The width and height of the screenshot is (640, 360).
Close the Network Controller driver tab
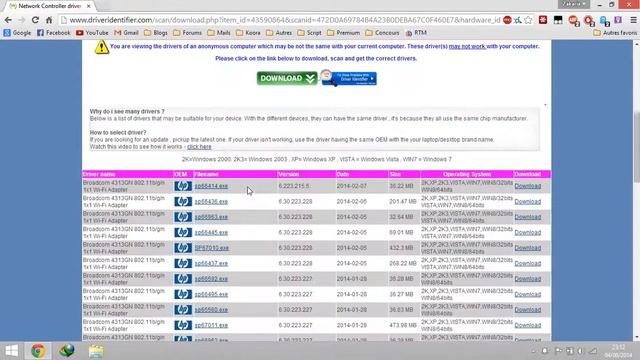pyautogui.click(x=89, y=6)
